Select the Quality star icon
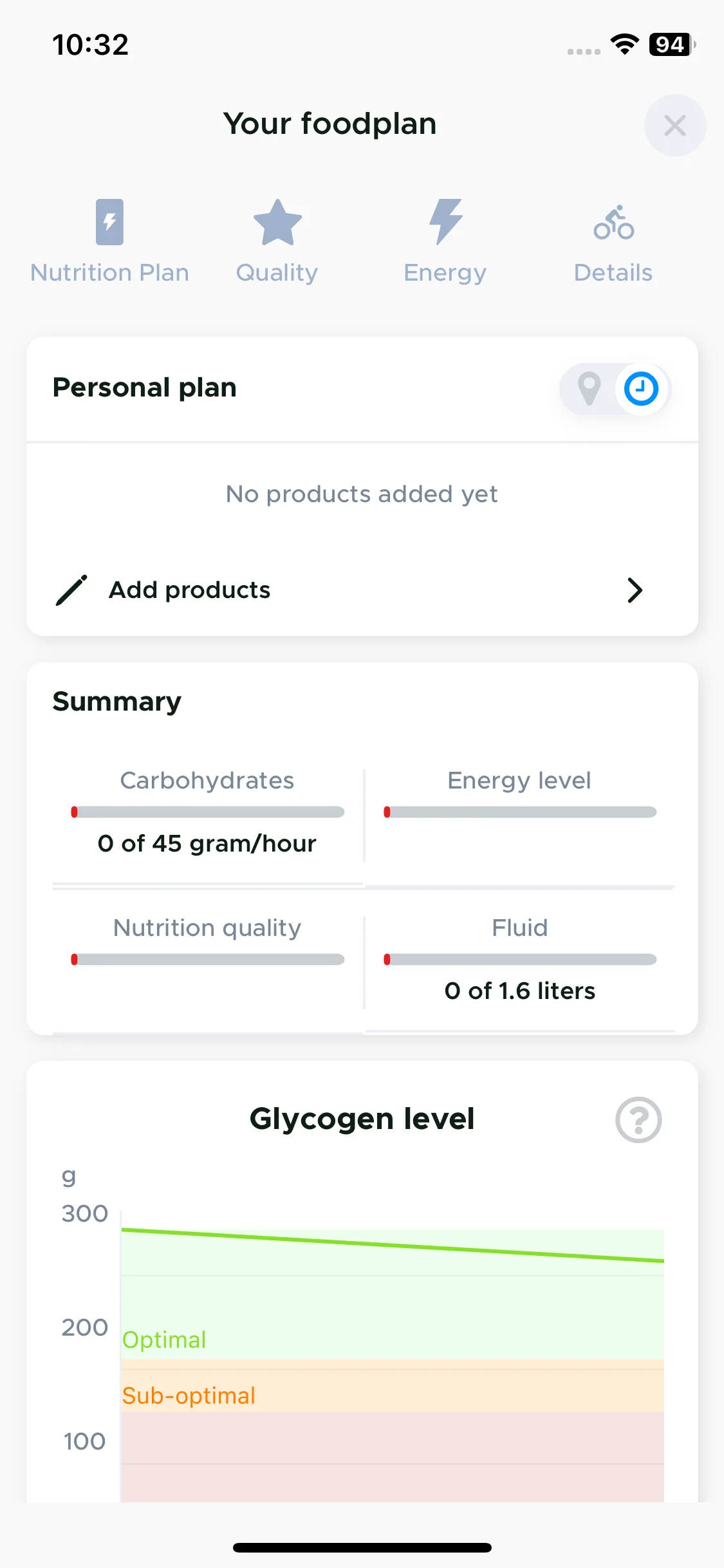The image size is (724, 1568). point(277,222)
